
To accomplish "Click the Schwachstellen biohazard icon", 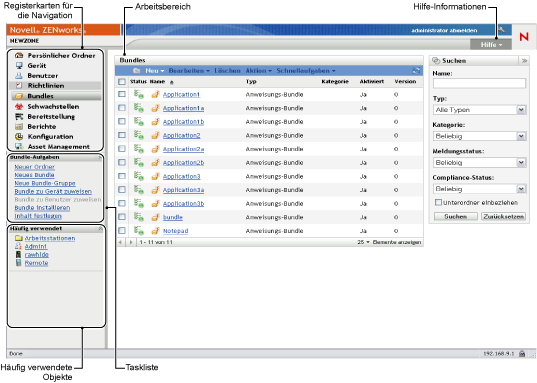I will pyautogui.click(x=19, y=106).
